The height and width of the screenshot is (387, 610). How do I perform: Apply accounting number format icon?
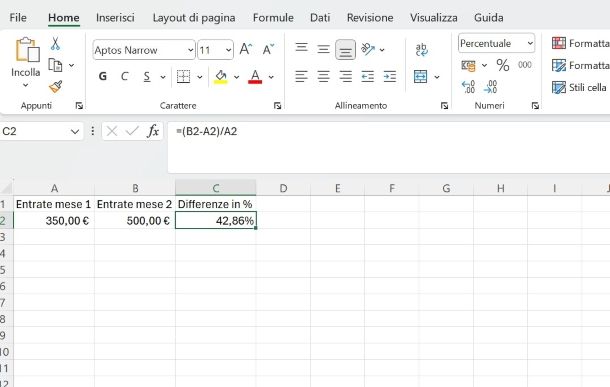(468, 66)
